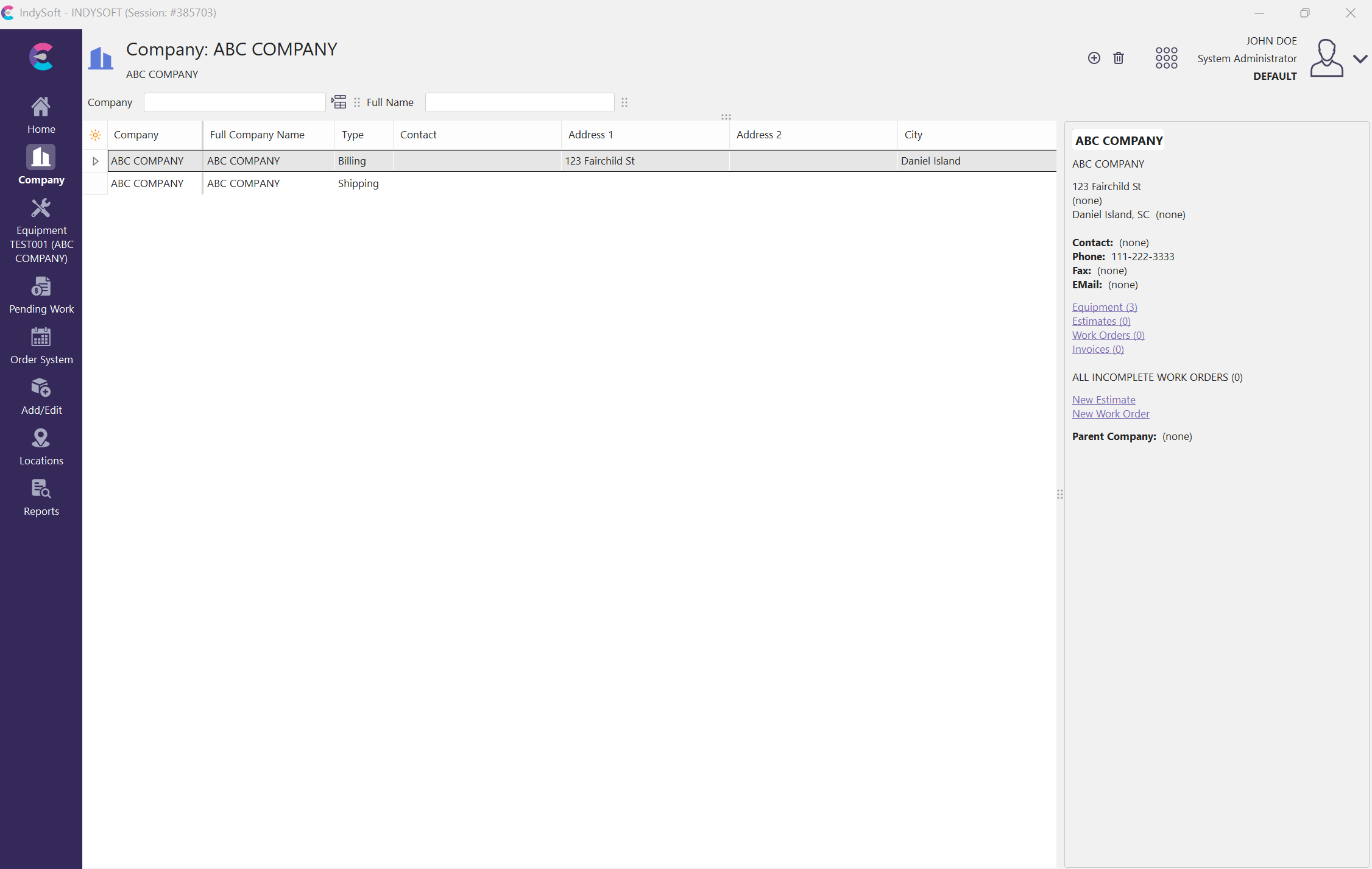Click the Full Name search field
The width and height of the screenshot is (1372, 869).
[x=519, y=102]
